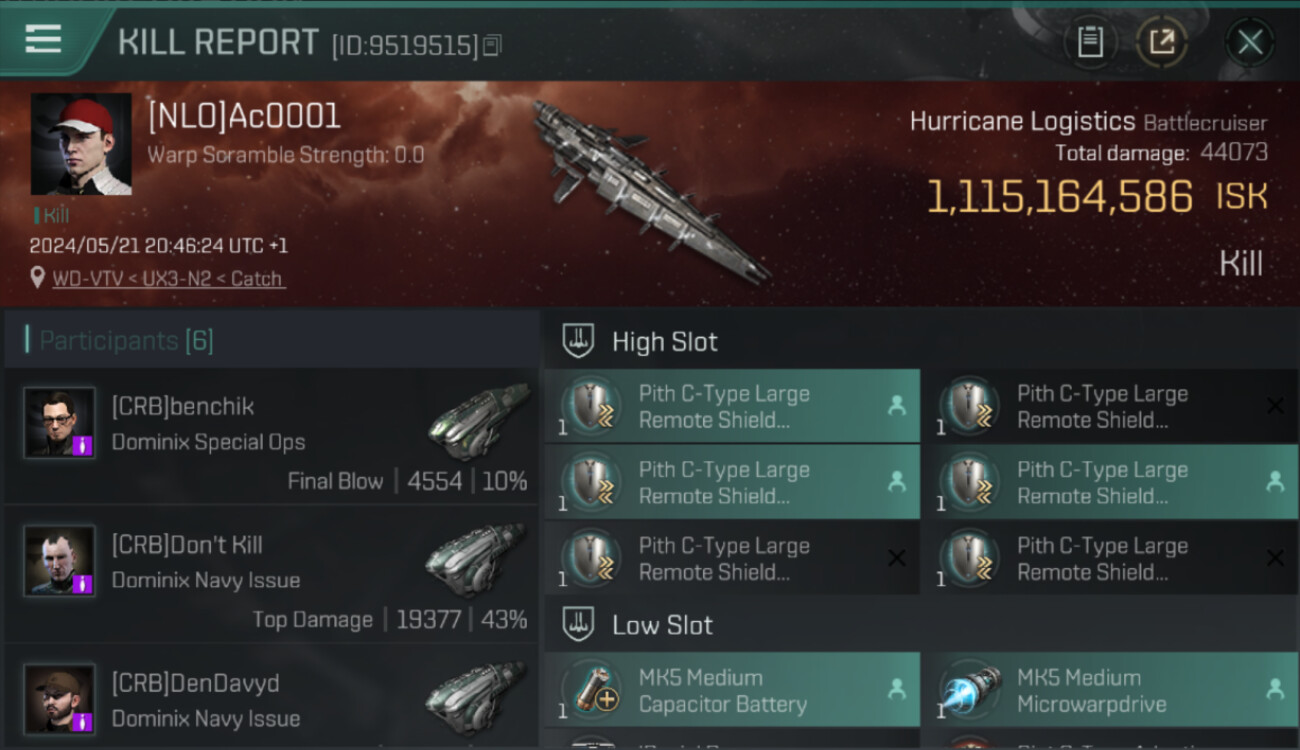Image resolution: width=1300 pixels, height=750 pixels.
Task: Open Don't Kill participant entry
Action: (271, 575)
